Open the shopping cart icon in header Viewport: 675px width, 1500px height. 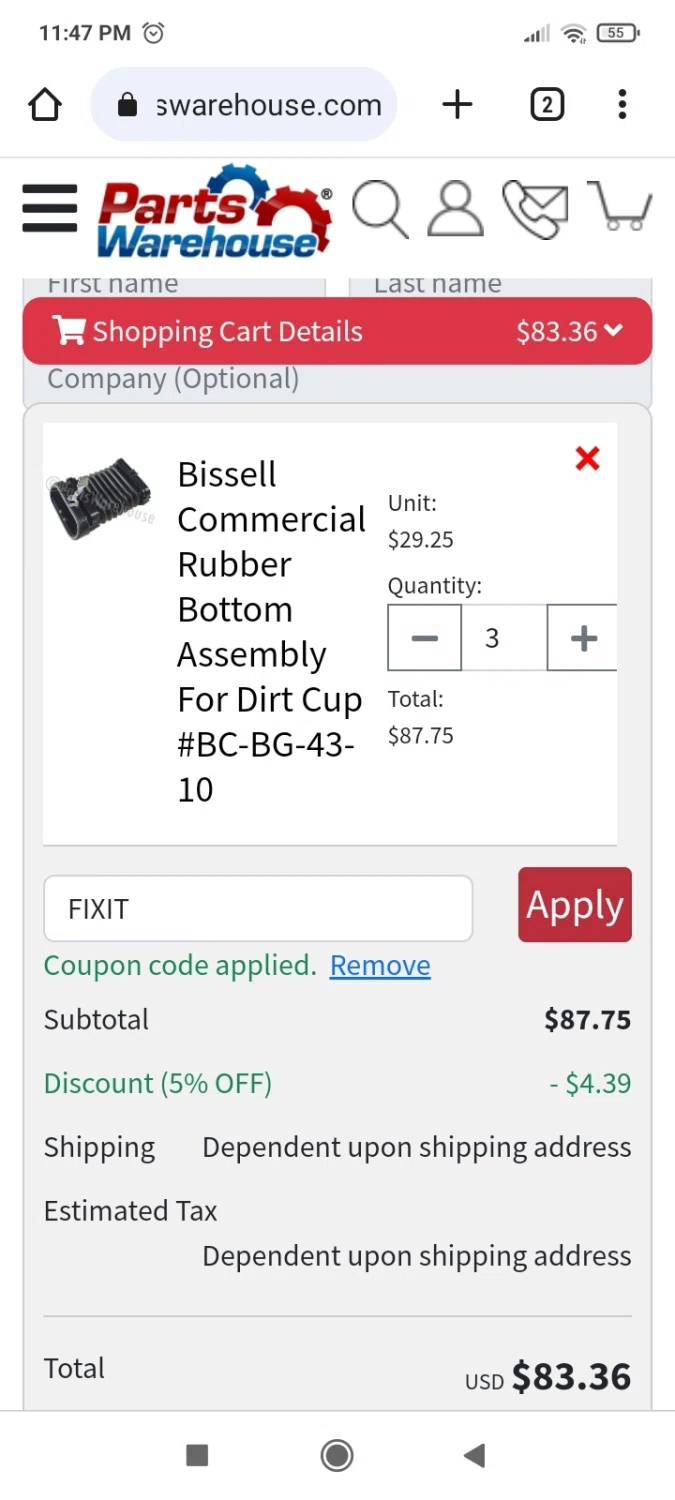620,207
